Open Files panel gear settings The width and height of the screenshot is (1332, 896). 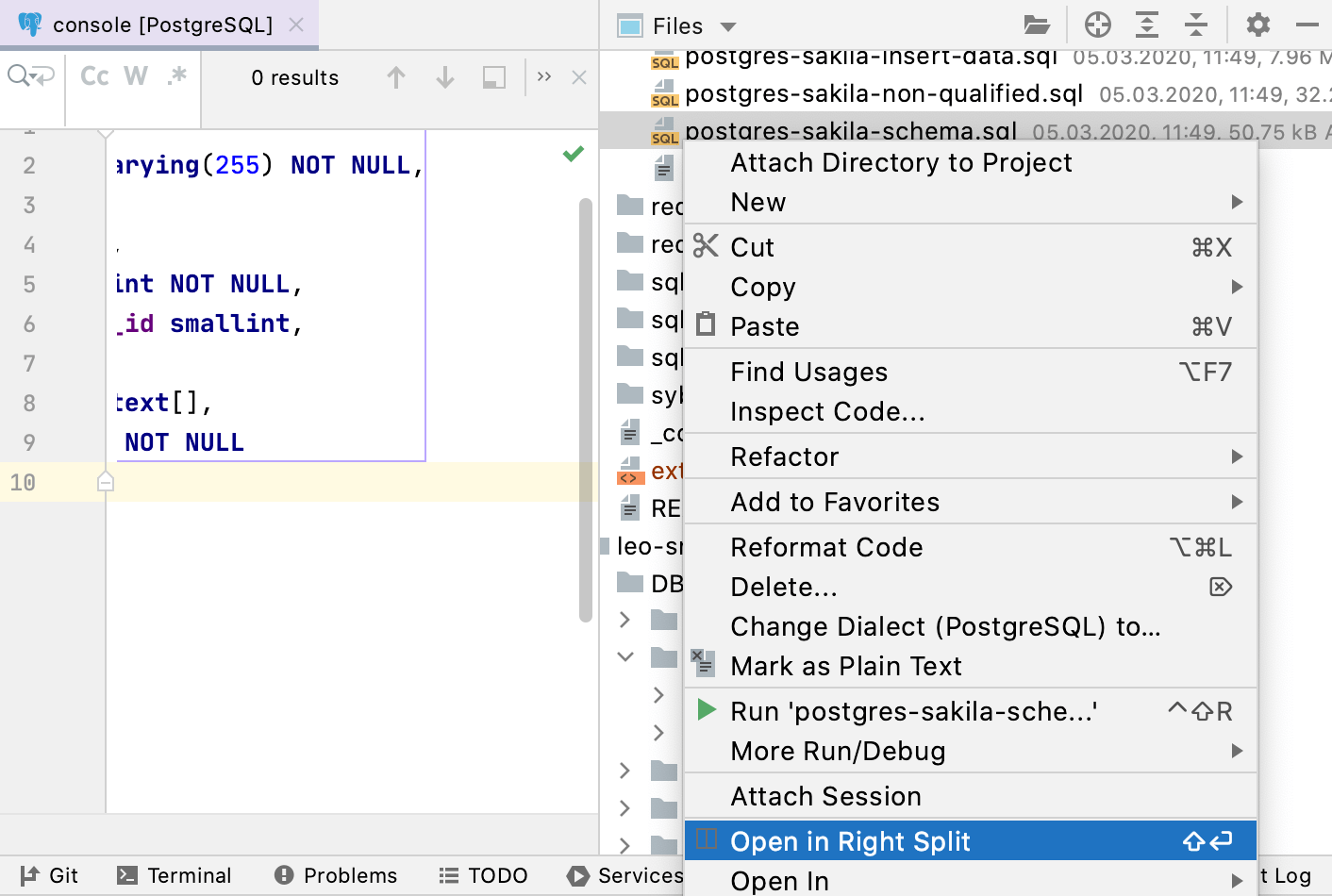pyautogui.click(x=1257, y=25)
